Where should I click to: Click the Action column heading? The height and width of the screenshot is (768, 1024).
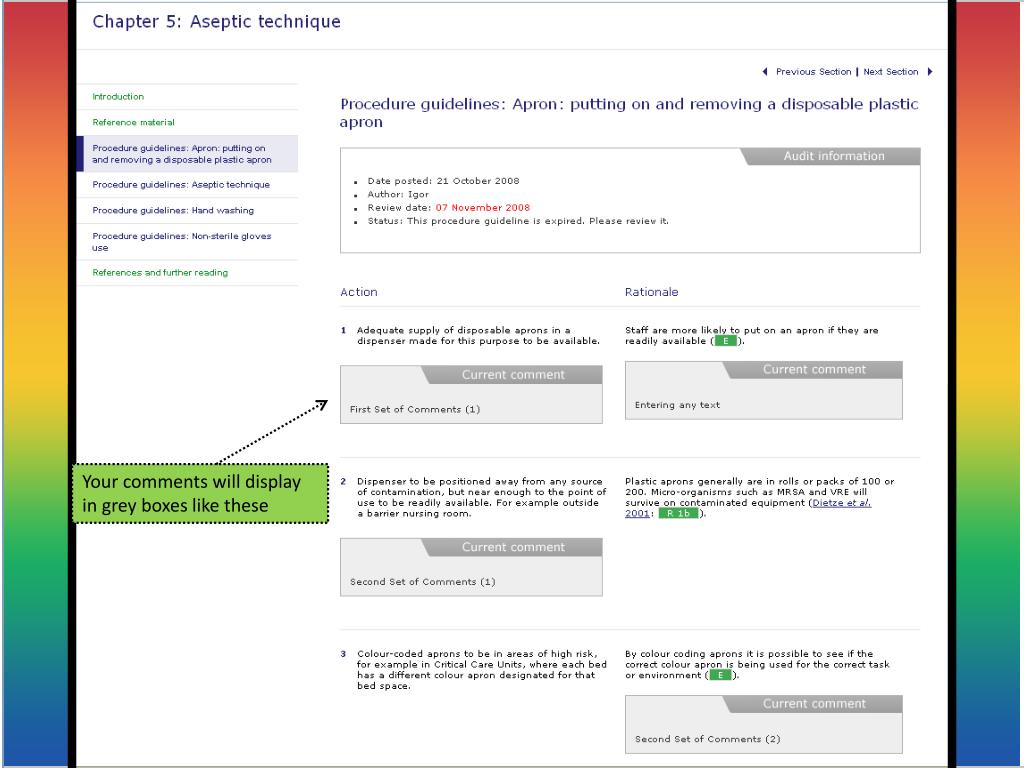tap(359, 292)
